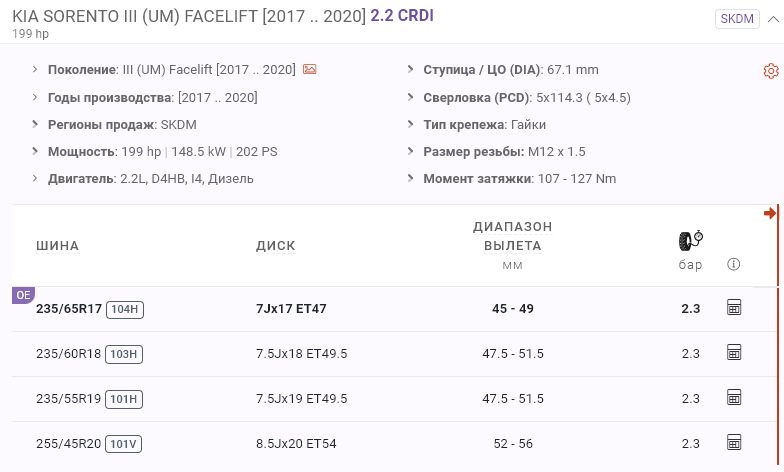Click the ШИНА column header
784x472 pixels.
point(57,246)
